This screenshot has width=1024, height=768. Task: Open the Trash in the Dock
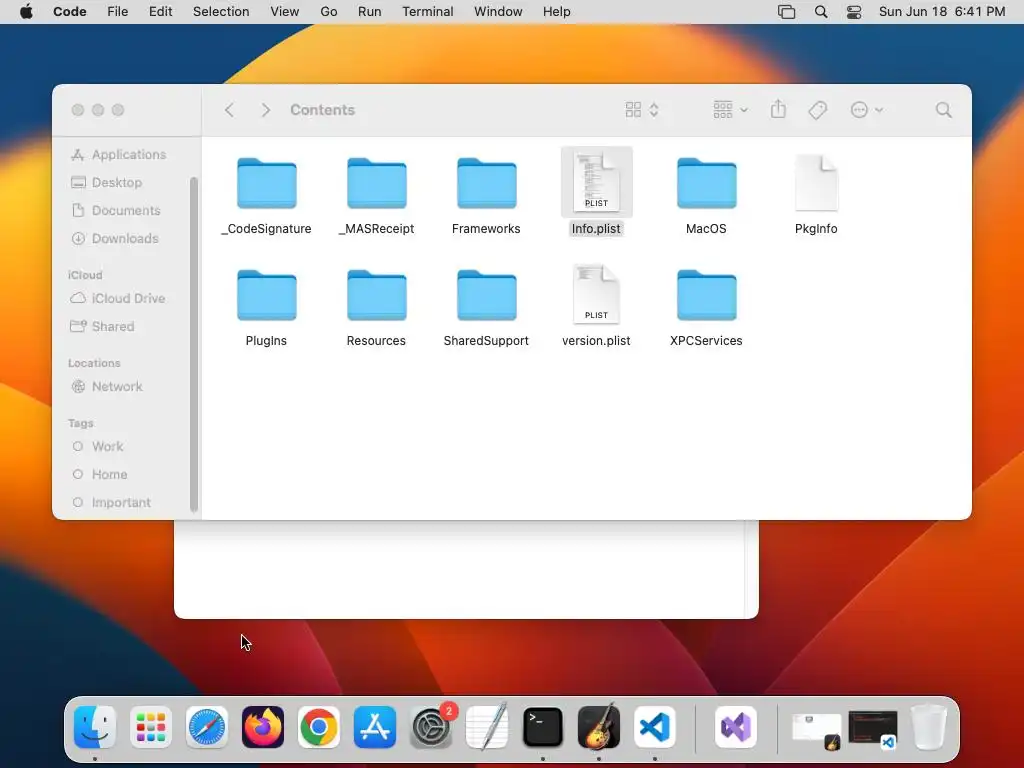(929, 727)
